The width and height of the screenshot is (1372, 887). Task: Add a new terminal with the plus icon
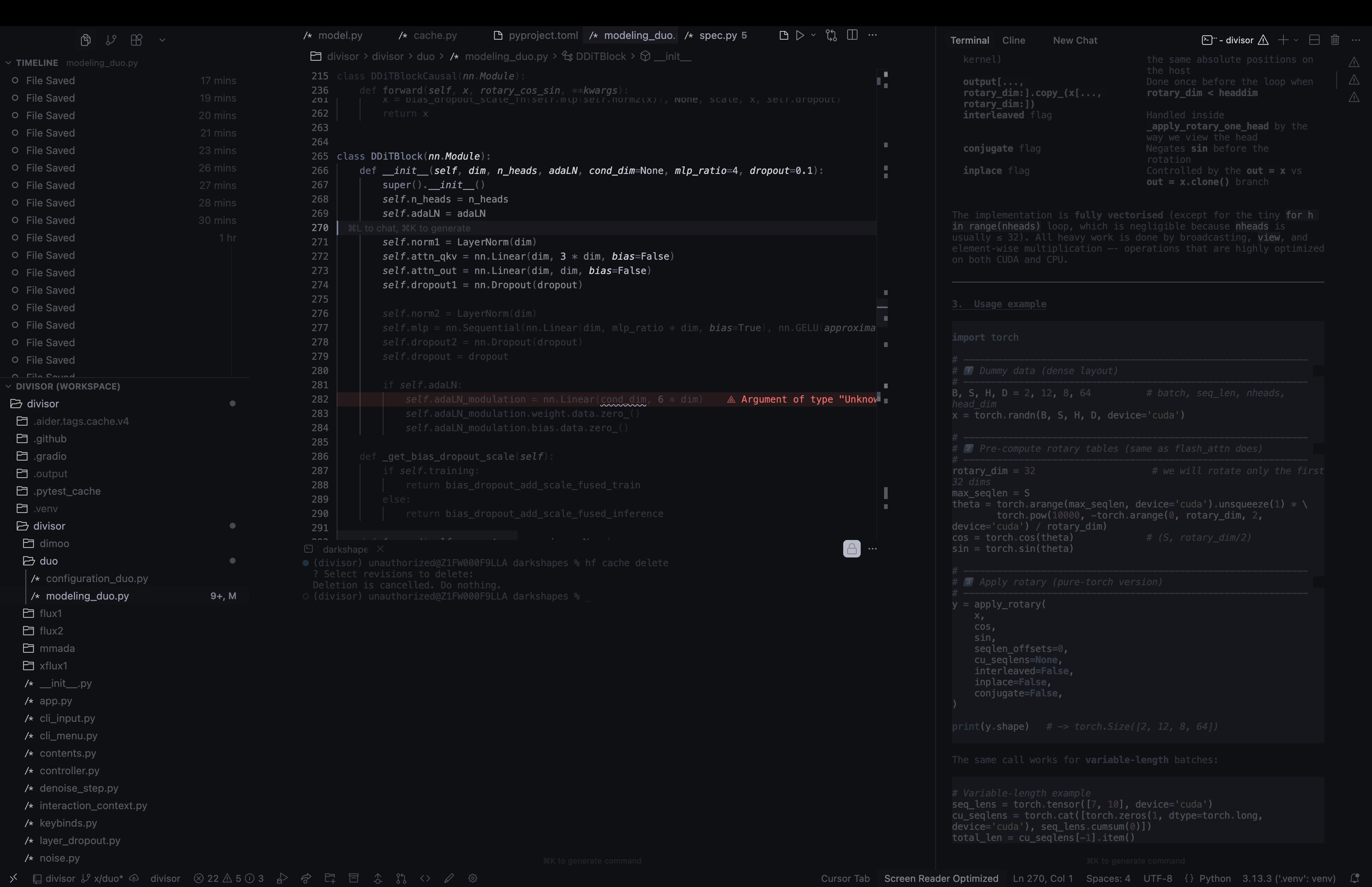click(1283, 40)
